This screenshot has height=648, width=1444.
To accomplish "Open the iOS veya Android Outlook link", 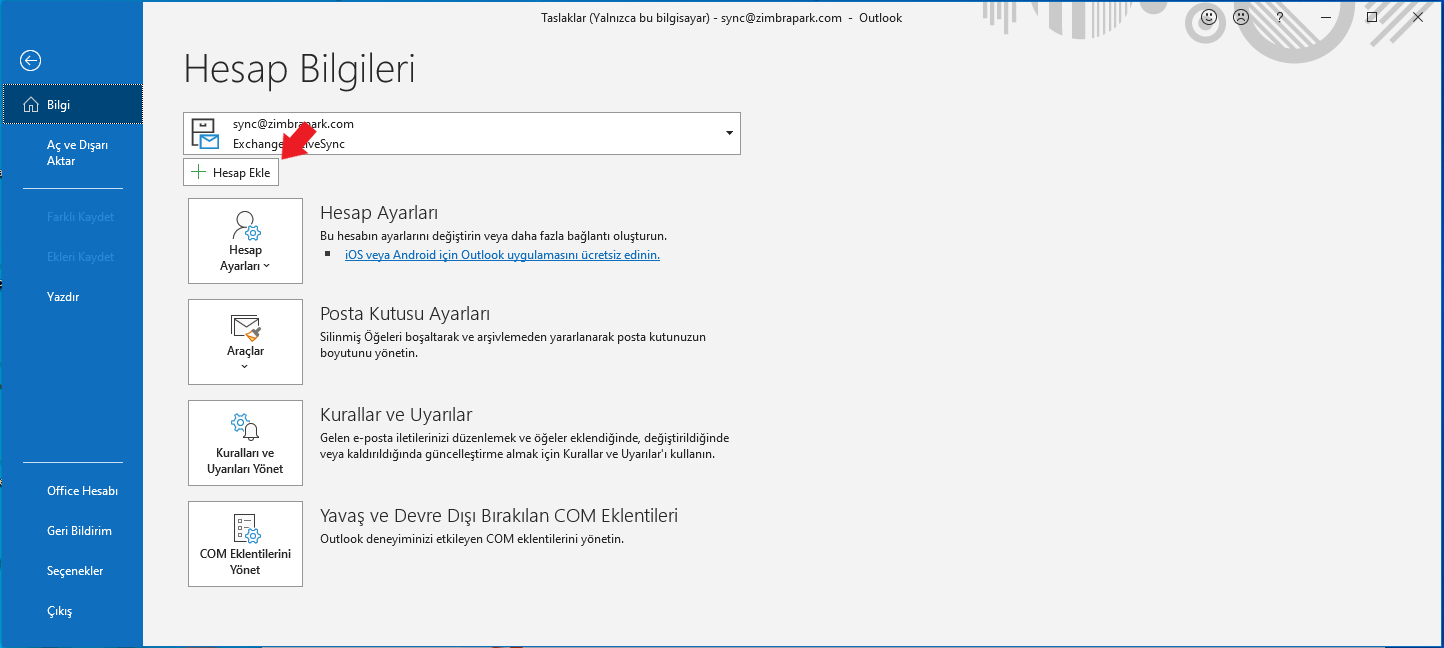I will point(502,255).
